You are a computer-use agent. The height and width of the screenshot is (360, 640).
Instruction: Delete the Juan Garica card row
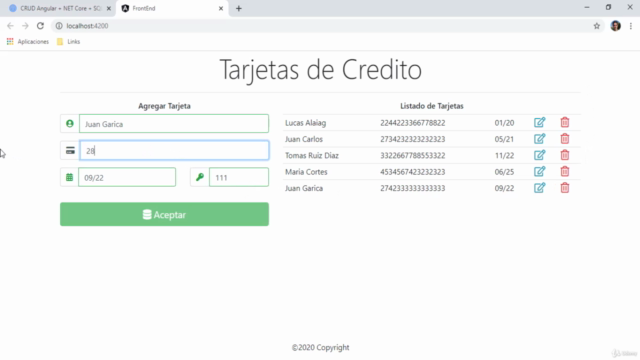click(564, 188)
